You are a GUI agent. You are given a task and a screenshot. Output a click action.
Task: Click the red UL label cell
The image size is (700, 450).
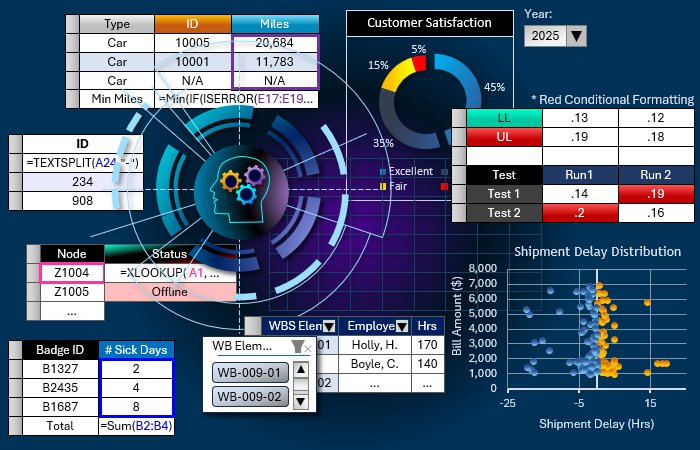[504, 137]
